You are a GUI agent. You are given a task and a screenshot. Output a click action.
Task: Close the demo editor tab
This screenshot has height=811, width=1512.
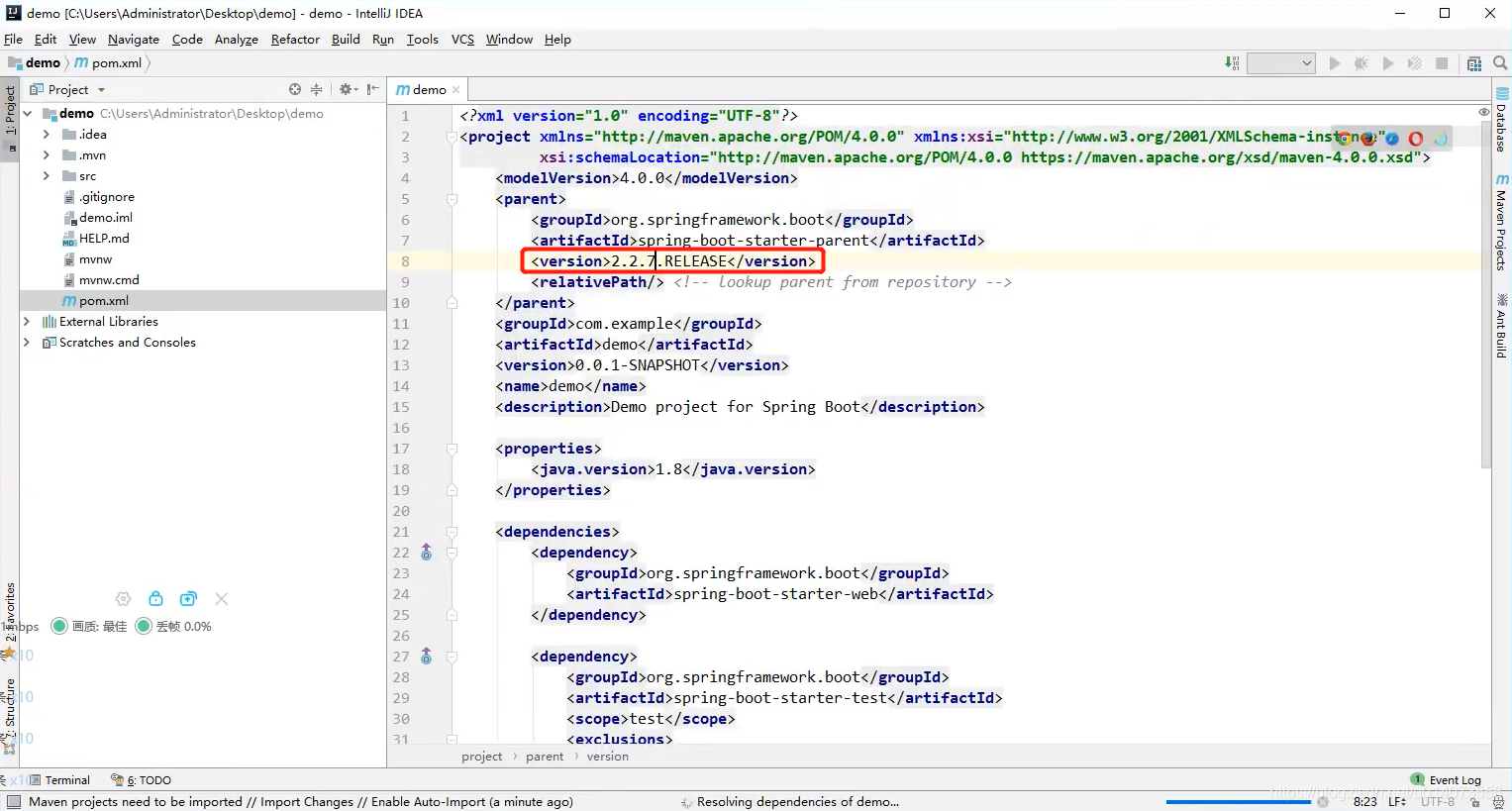pos(455,90)
